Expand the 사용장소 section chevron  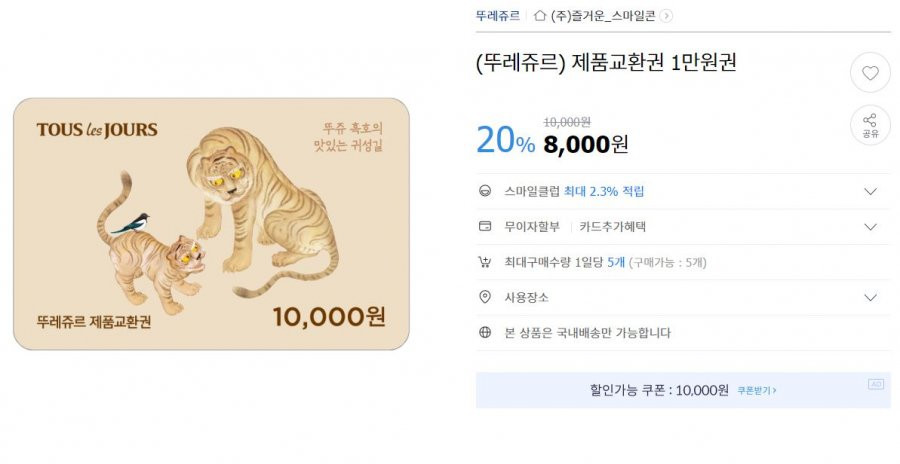pos(871,297)
